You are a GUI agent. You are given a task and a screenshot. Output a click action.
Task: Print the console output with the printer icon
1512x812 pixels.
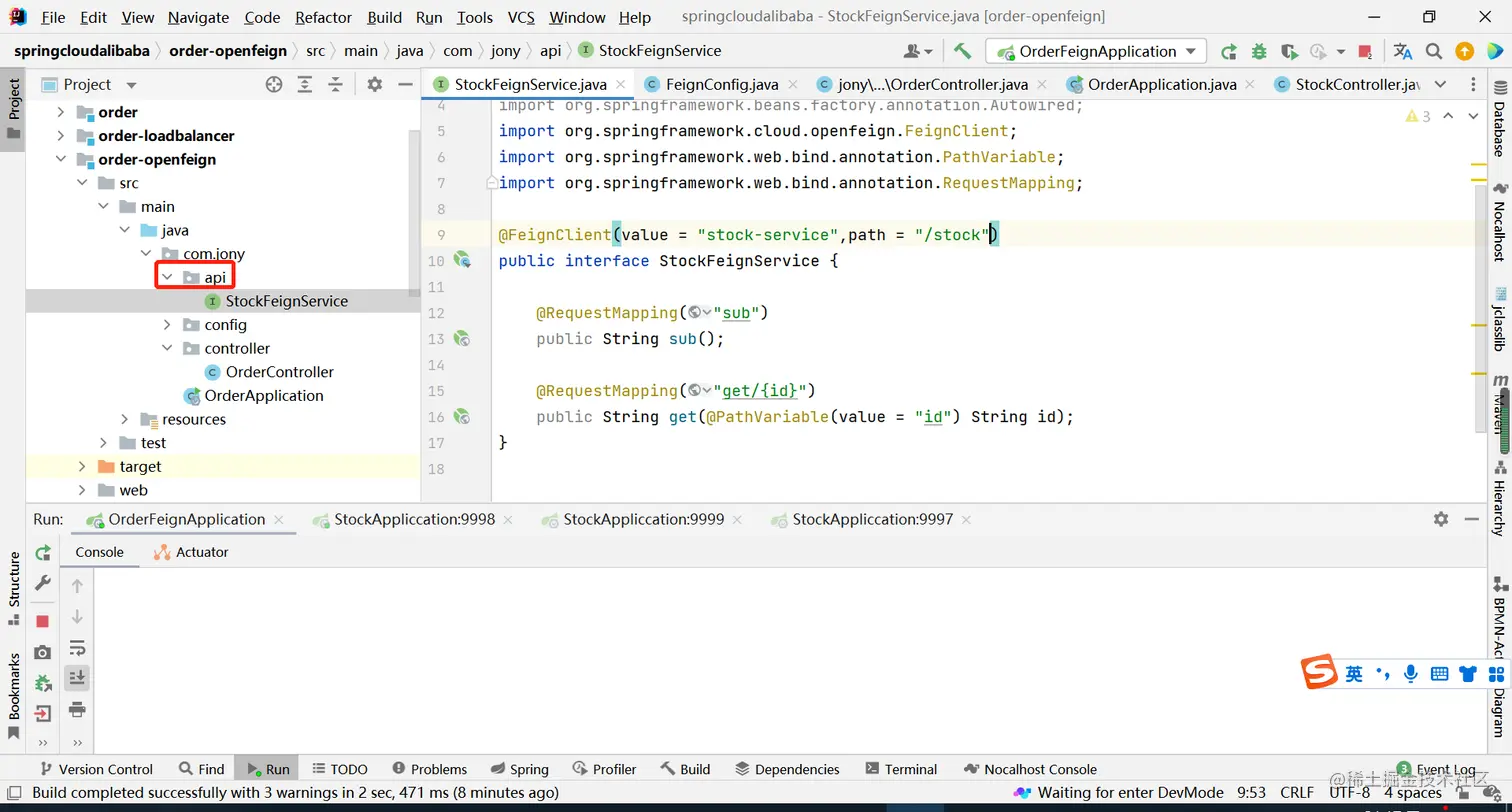click(x=77, y=709)
